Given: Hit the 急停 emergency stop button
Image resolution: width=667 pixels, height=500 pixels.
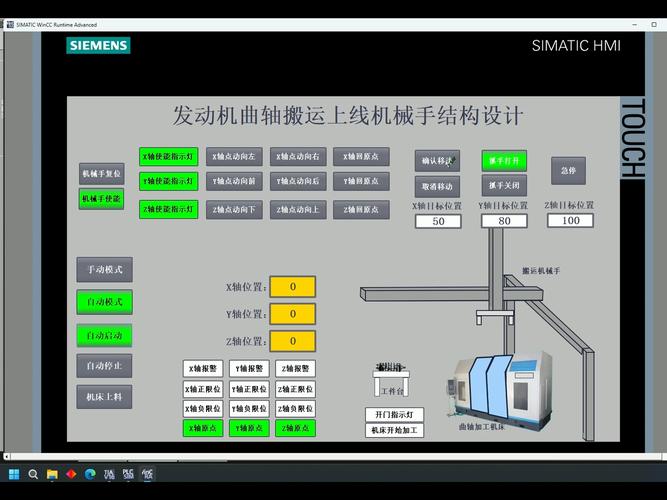Looking at the screenshot, I should point(568,171).
